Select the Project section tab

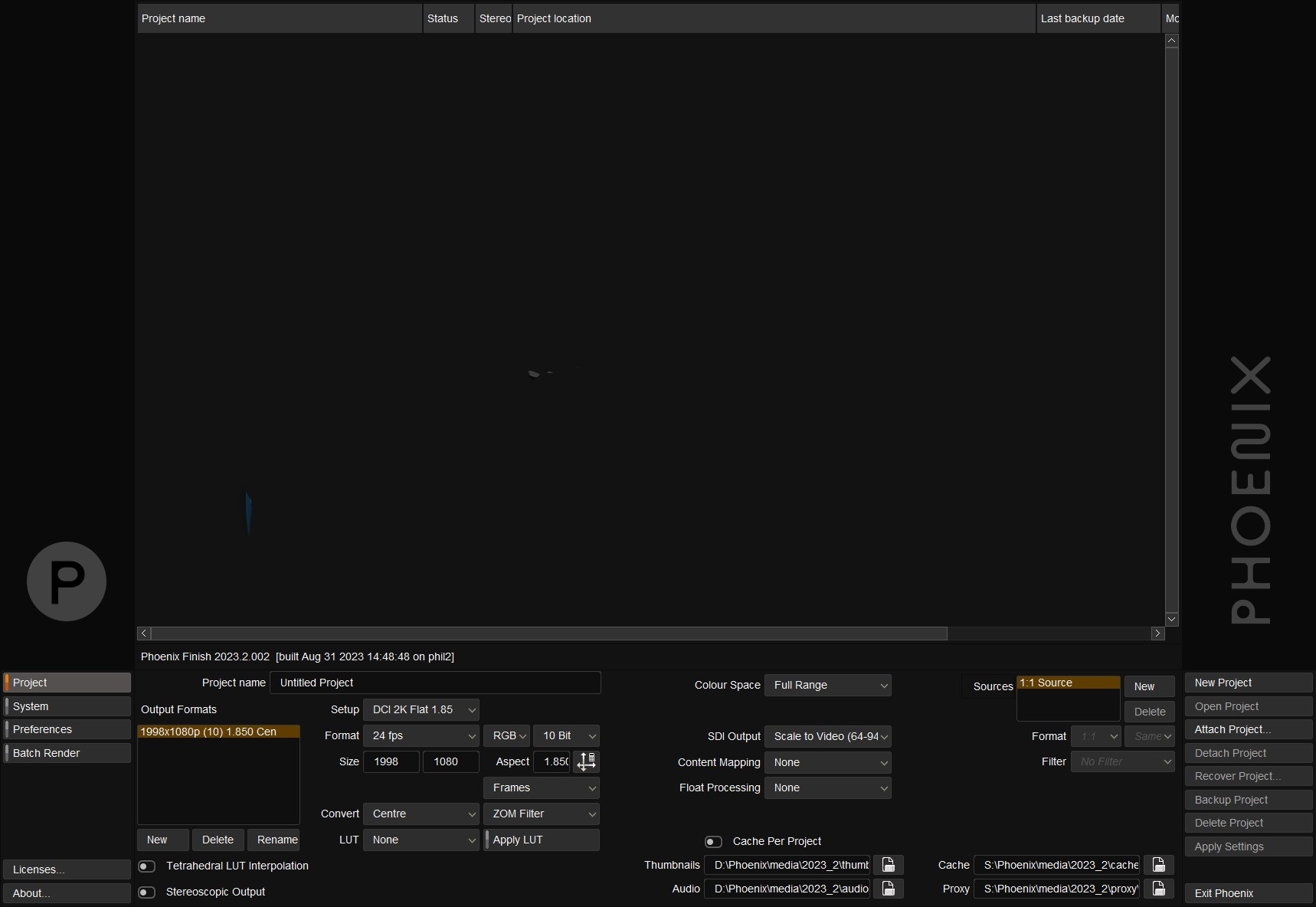(x=67, y=683)
